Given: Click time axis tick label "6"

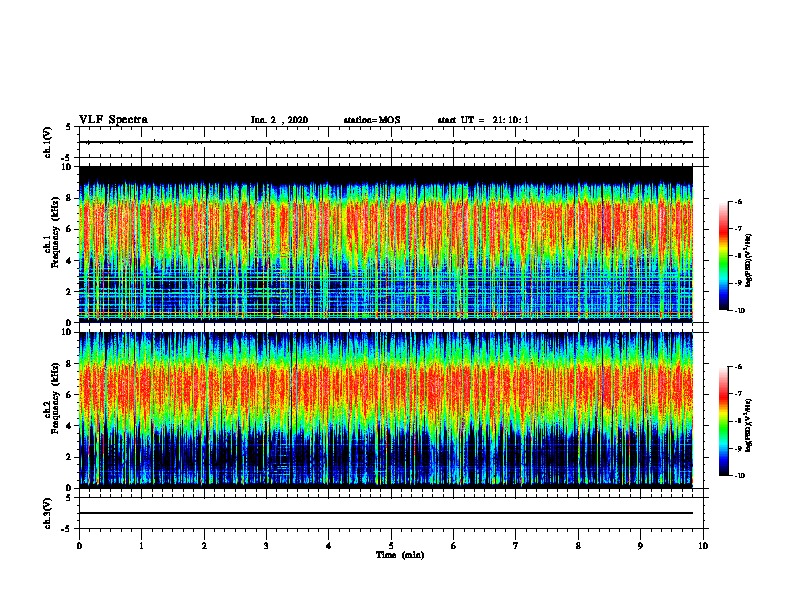Looking at the screenshot, I should pyautogui.click(x=454, y=546).
